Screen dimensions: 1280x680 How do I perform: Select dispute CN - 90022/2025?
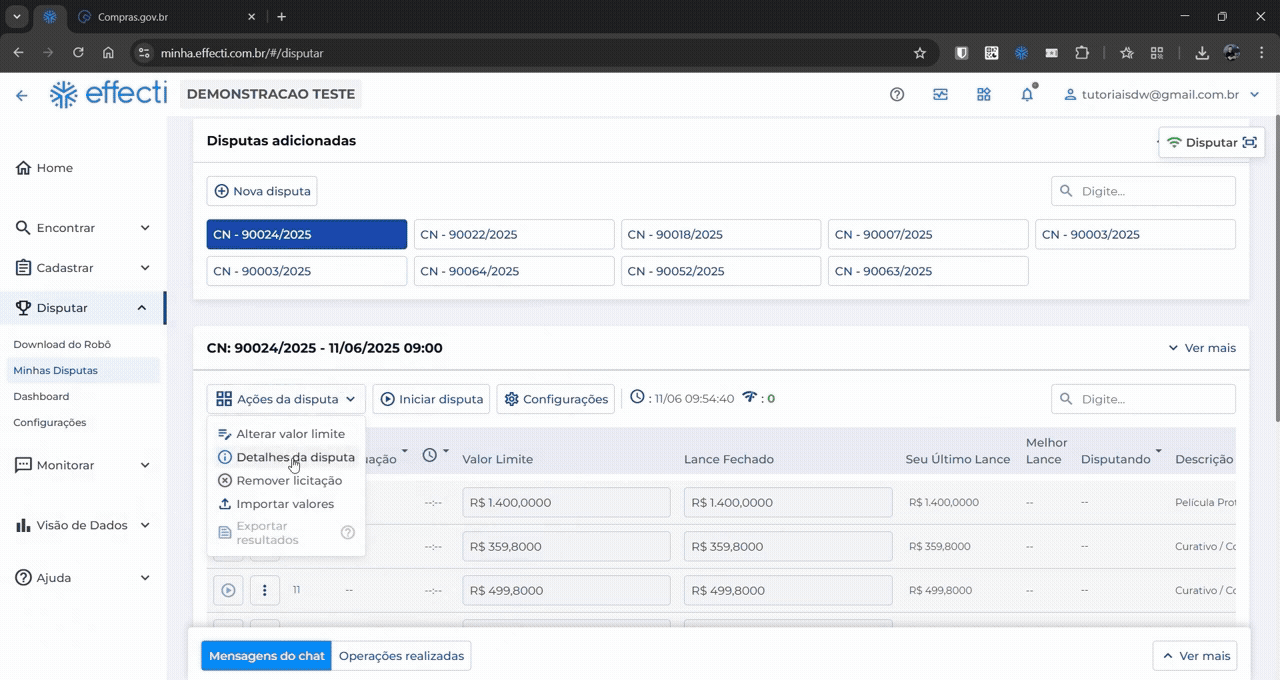coord(514,235)
